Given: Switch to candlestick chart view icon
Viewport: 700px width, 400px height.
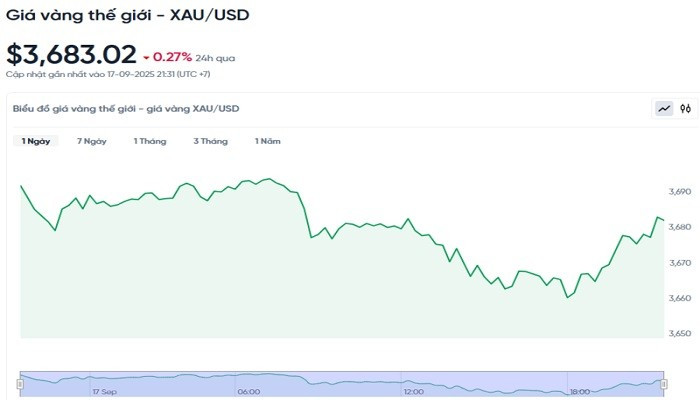Looking at the screenshot, I should 686,109.
